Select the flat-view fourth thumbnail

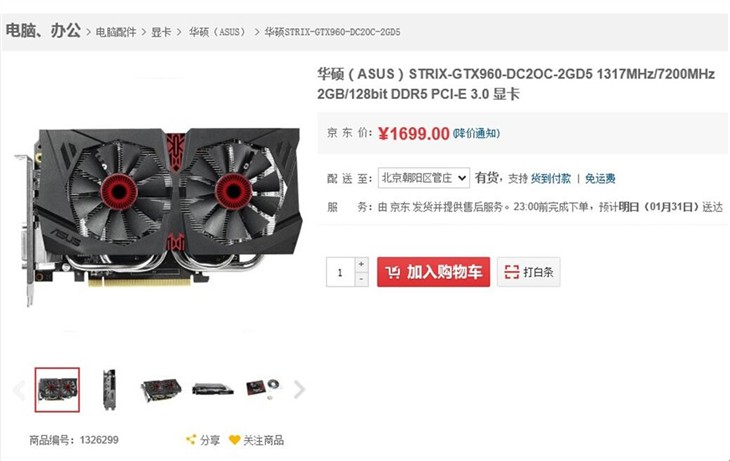click(x=213, y=389)
